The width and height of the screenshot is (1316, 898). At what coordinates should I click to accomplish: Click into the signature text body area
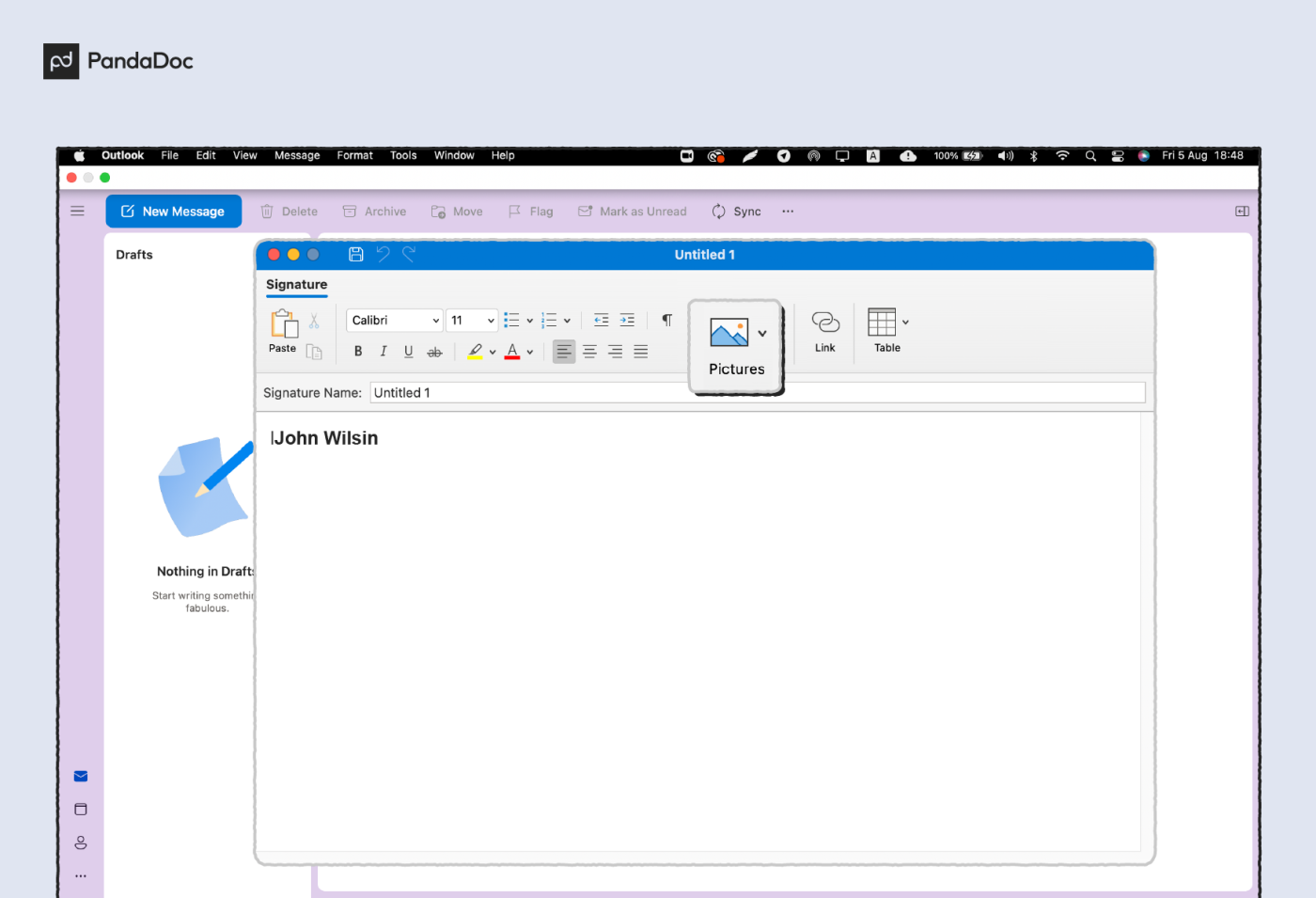(698, 632)
